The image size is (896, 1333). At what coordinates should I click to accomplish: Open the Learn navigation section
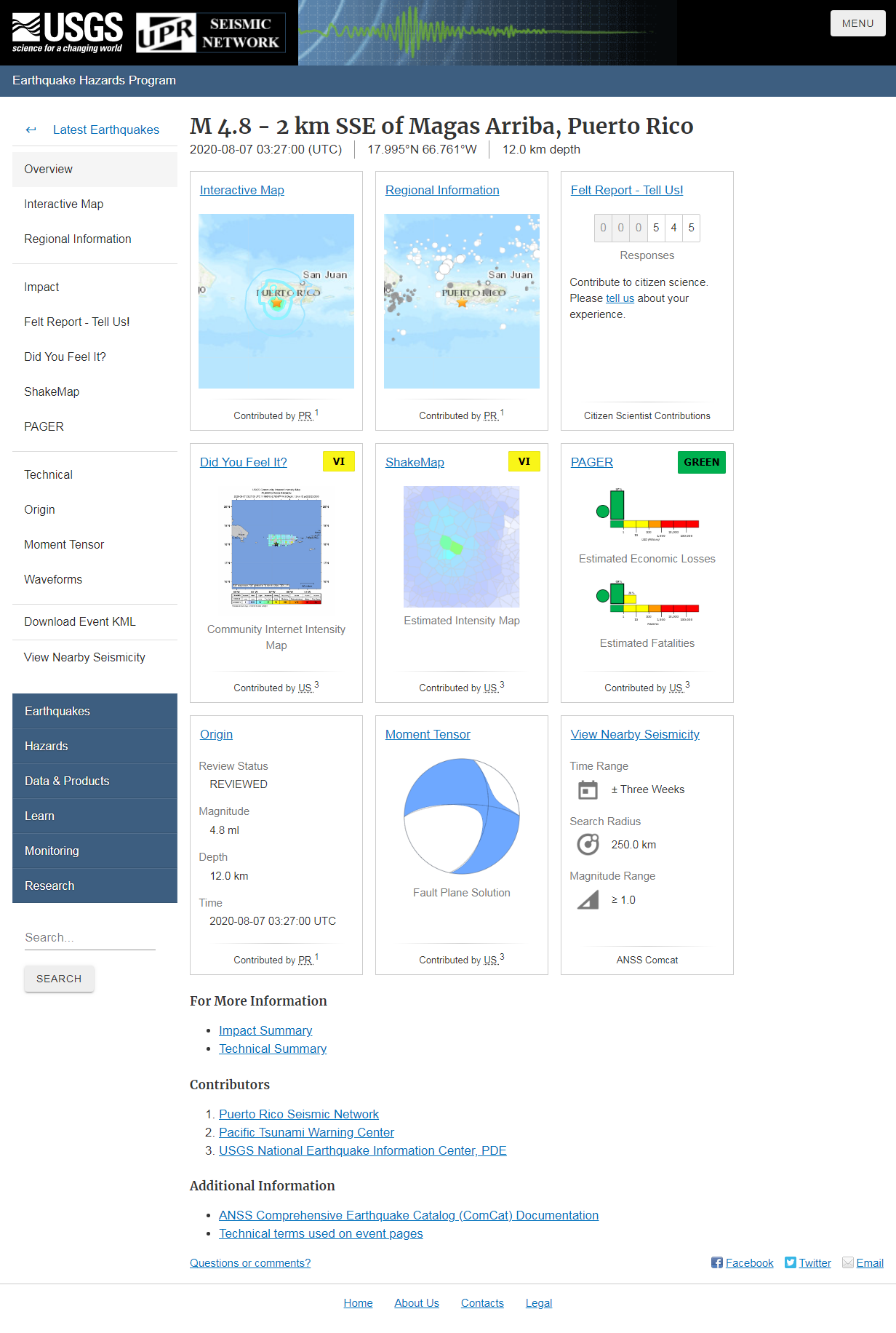click(95, 816)
